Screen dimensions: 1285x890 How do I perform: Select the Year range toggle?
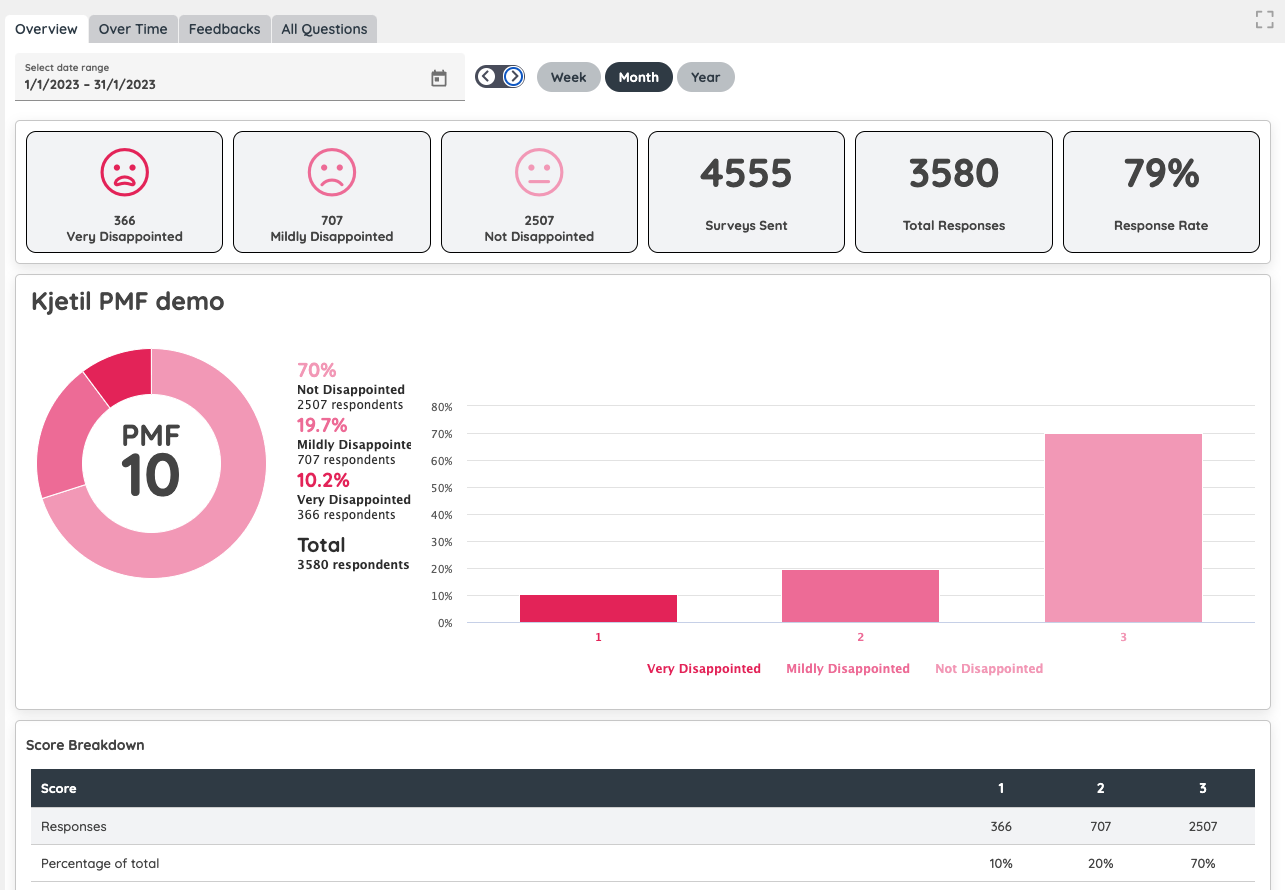[x=705, y=77]
